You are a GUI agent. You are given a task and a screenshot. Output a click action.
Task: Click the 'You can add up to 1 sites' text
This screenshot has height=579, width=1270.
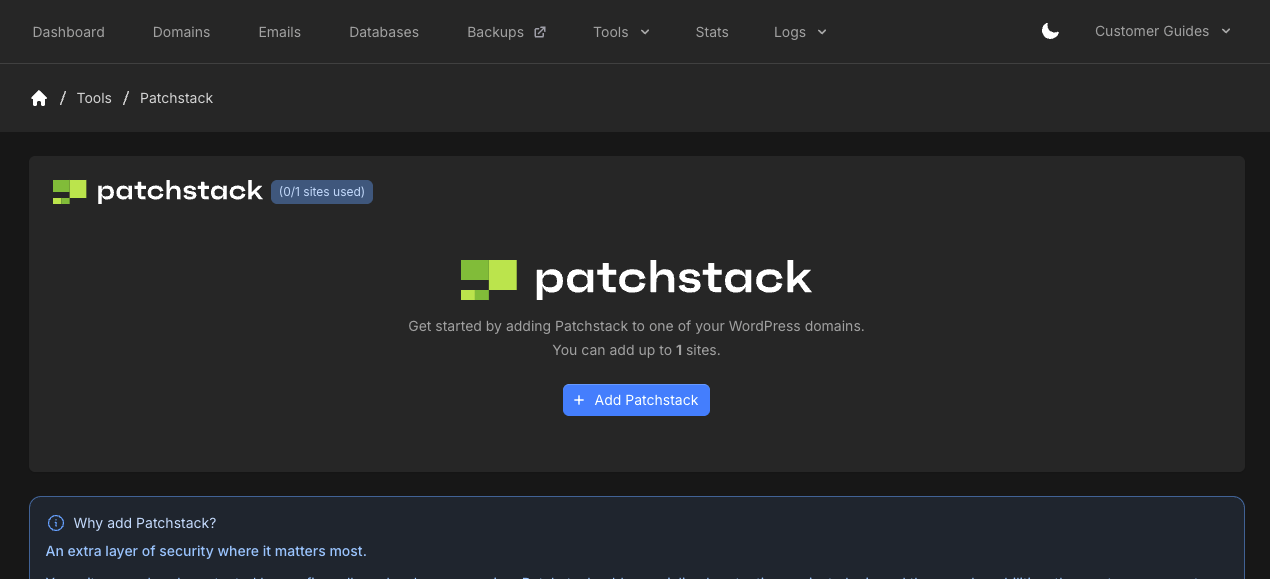pos(636,350)
